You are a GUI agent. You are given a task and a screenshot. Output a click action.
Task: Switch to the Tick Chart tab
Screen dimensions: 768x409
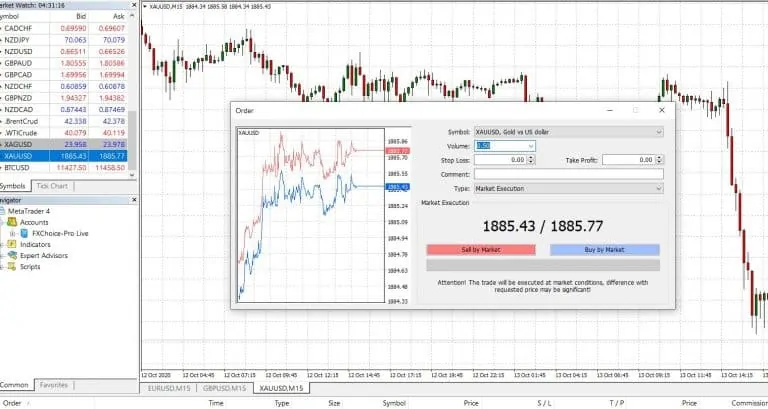(x=52, y=186)
